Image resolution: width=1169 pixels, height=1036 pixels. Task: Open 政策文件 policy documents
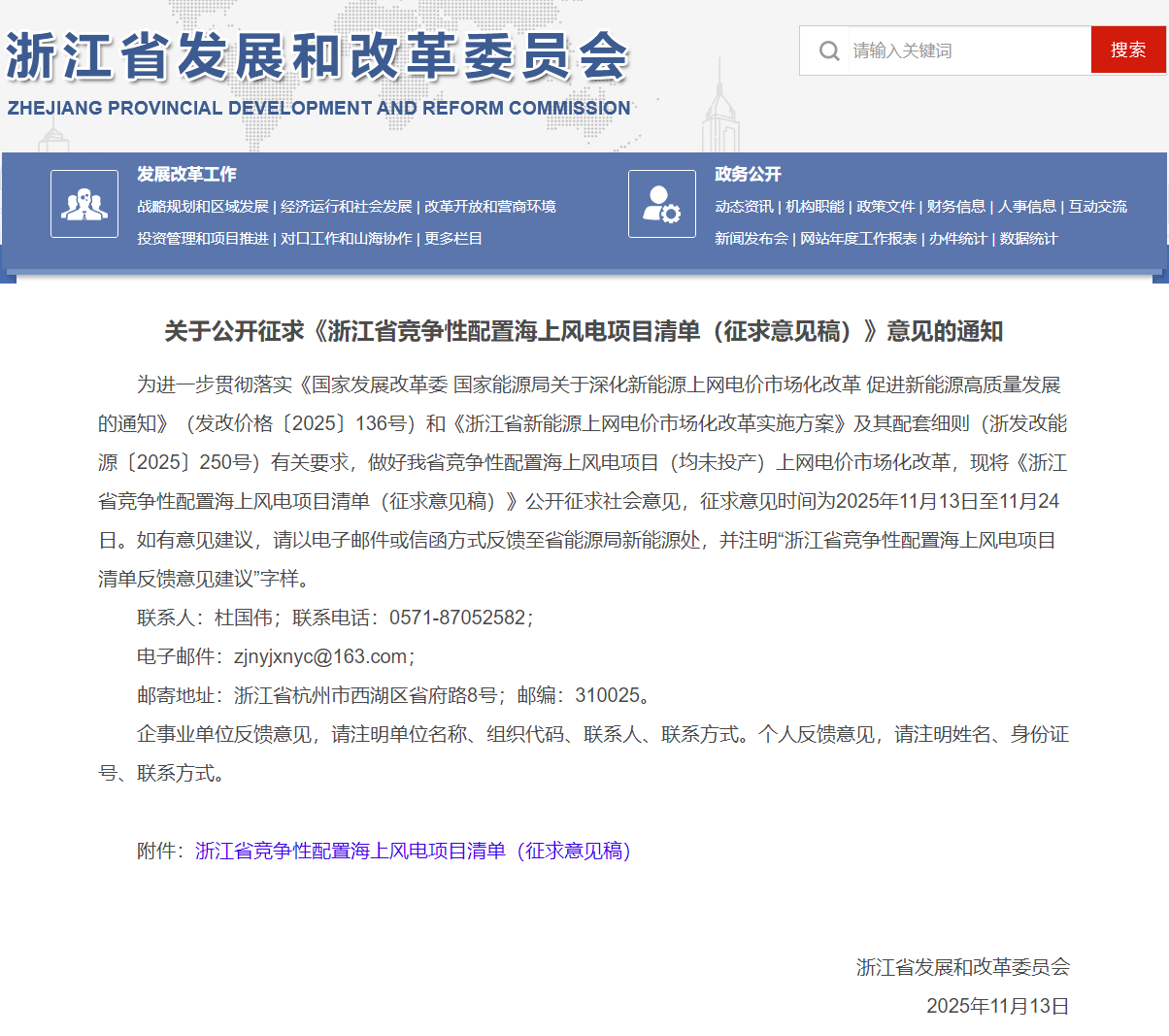pyautogui.click(x=885, y=207)
